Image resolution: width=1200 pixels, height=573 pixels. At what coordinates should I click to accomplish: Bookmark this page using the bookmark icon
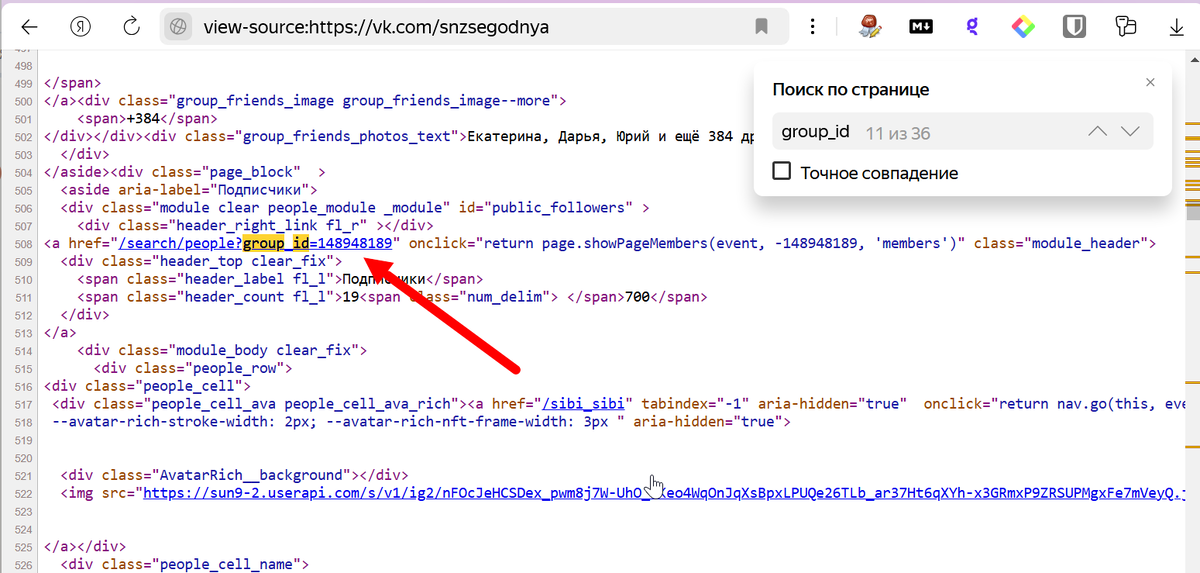(762, 27)
